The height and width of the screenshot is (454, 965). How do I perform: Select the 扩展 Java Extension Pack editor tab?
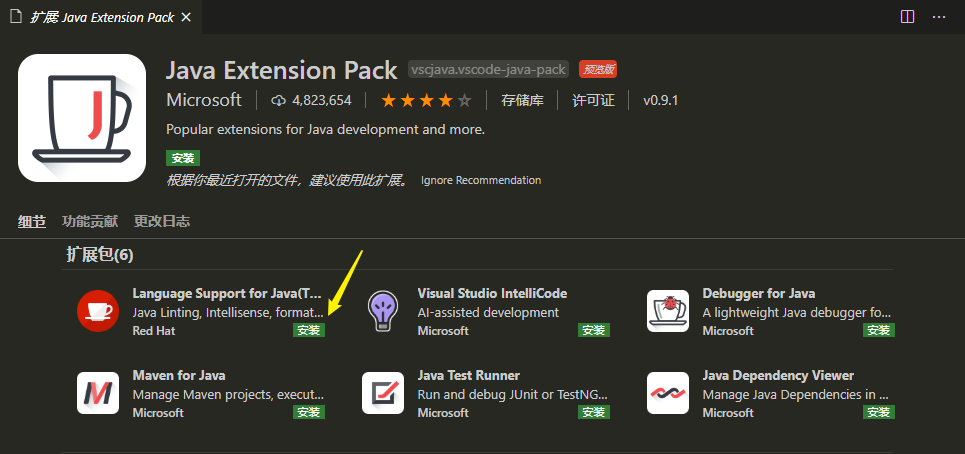[x=101, y=17]
